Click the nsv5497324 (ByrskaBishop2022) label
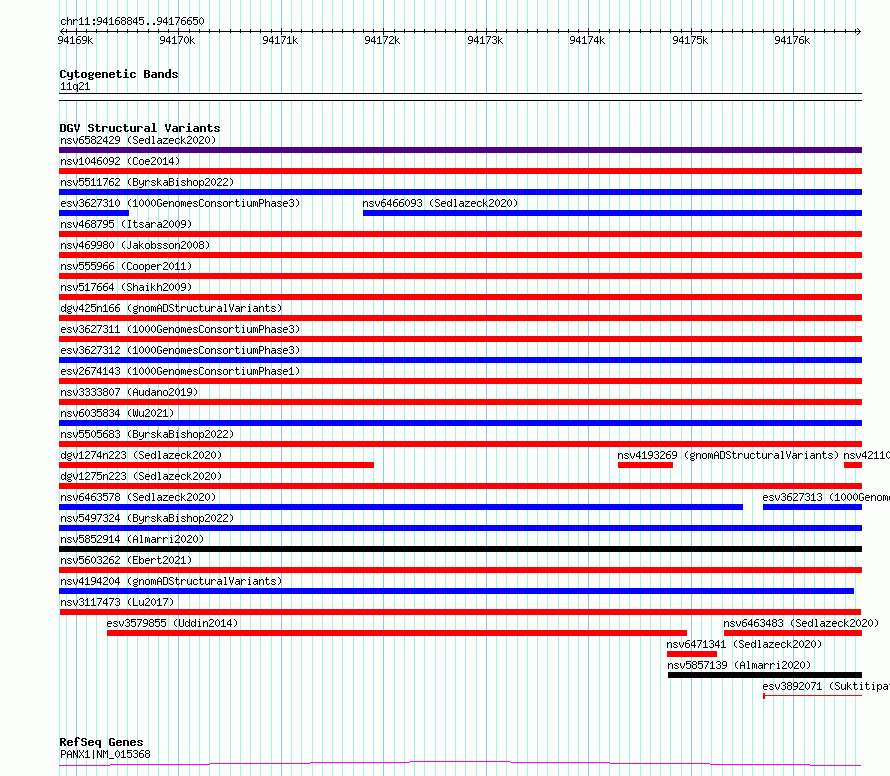 (147, 518)
